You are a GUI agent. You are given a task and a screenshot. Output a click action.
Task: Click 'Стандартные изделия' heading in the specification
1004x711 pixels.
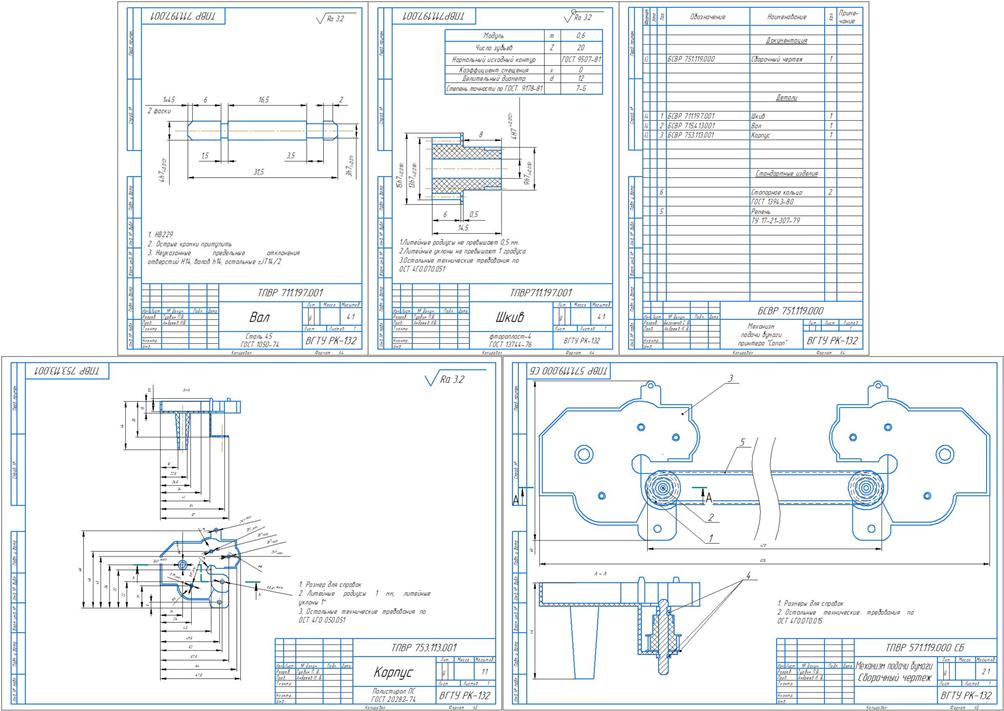coord(787,174)
